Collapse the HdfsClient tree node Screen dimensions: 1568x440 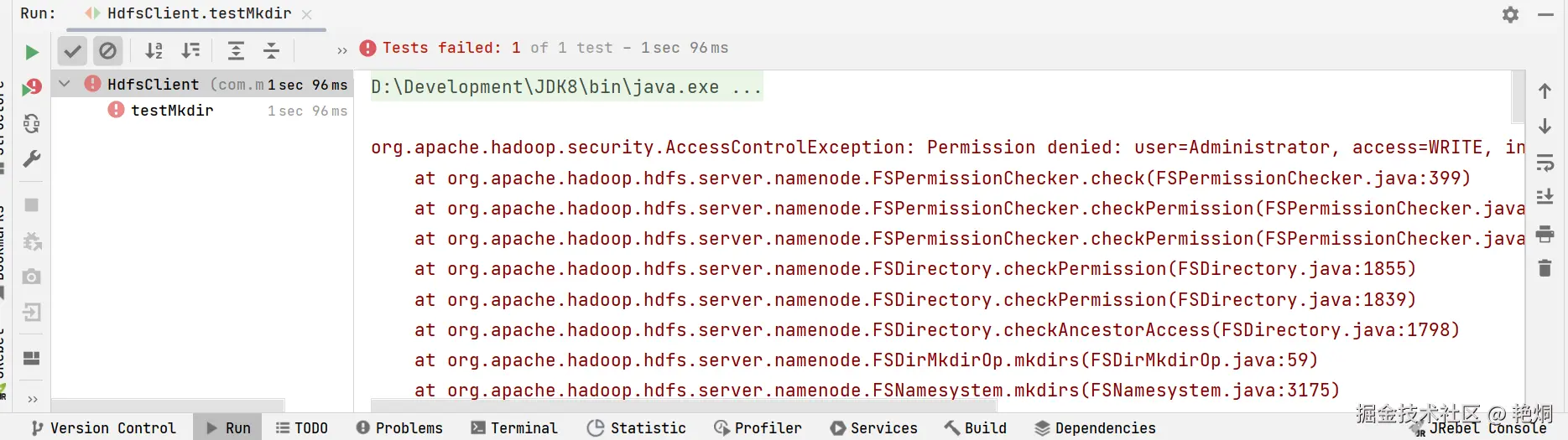tap(65, 84)
